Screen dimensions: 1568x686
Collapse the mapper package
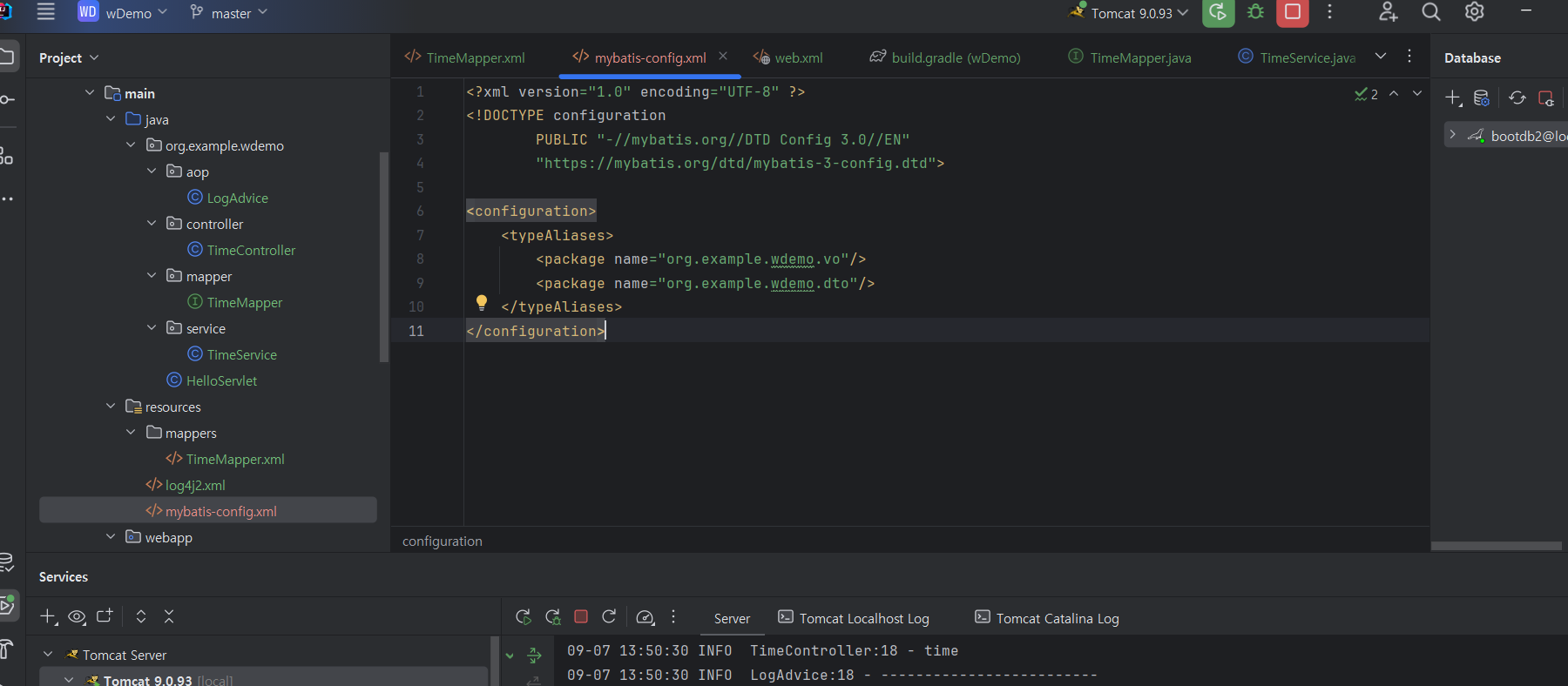click(152, 275)
